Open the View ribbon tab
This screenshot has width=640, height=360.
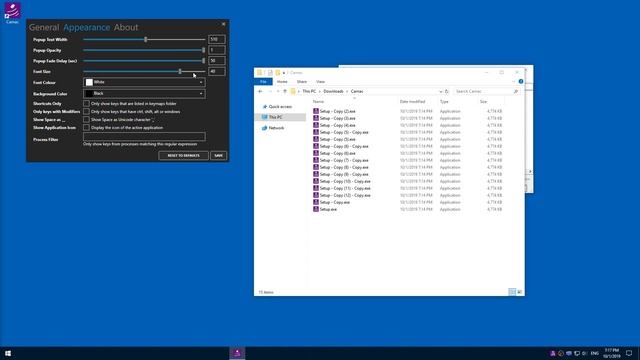click(x=320, y=82)
